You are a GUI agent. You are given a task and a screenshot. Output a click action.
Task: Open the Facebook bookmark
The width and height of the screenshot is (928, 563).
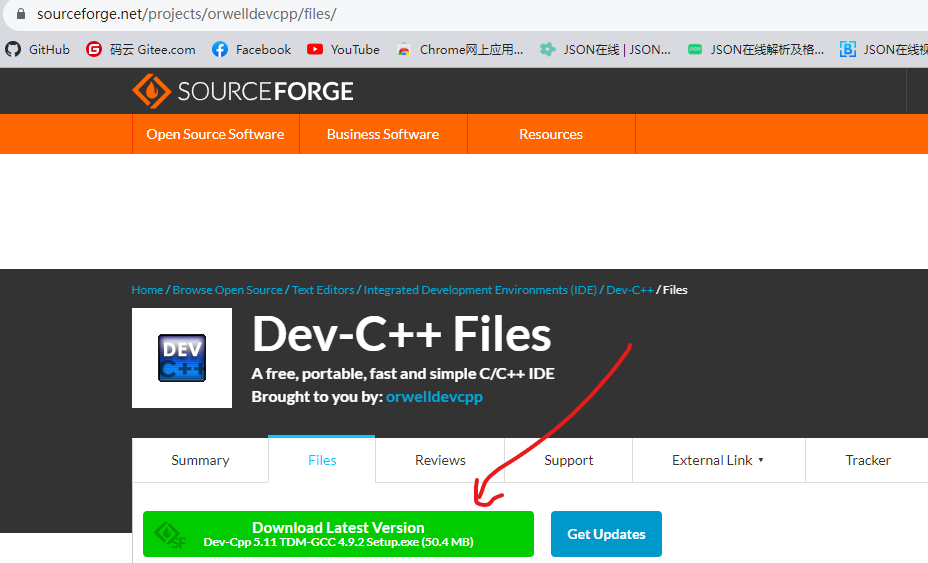(x=252, y=50)
